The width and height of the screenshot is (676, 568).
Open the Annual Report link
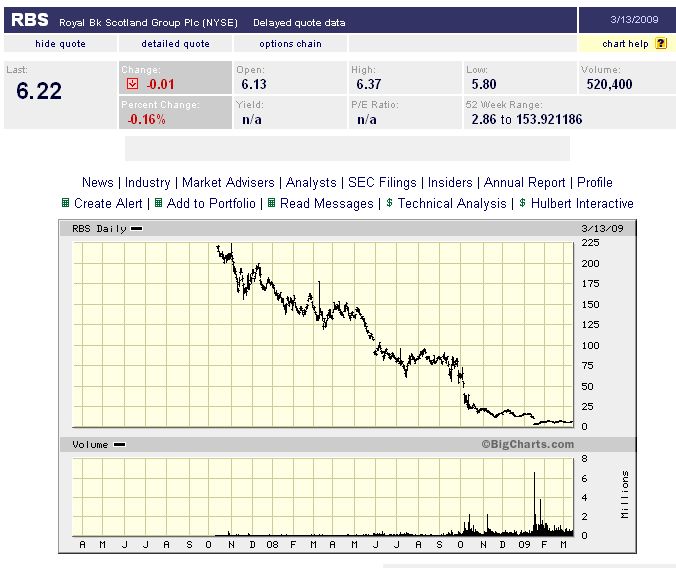point(524,182)
